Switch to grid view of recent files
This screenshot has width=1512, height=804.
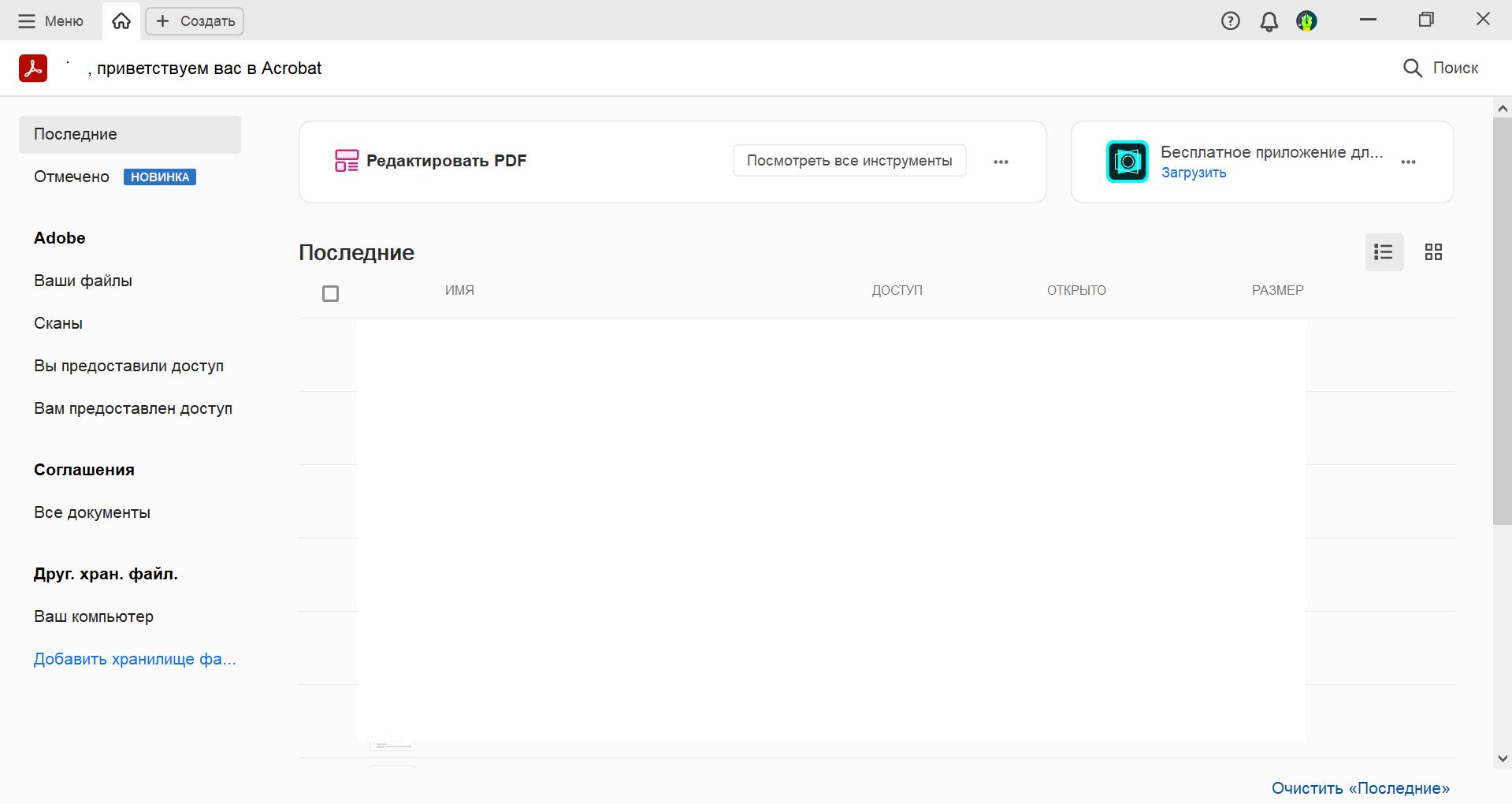pos(1433,251)
